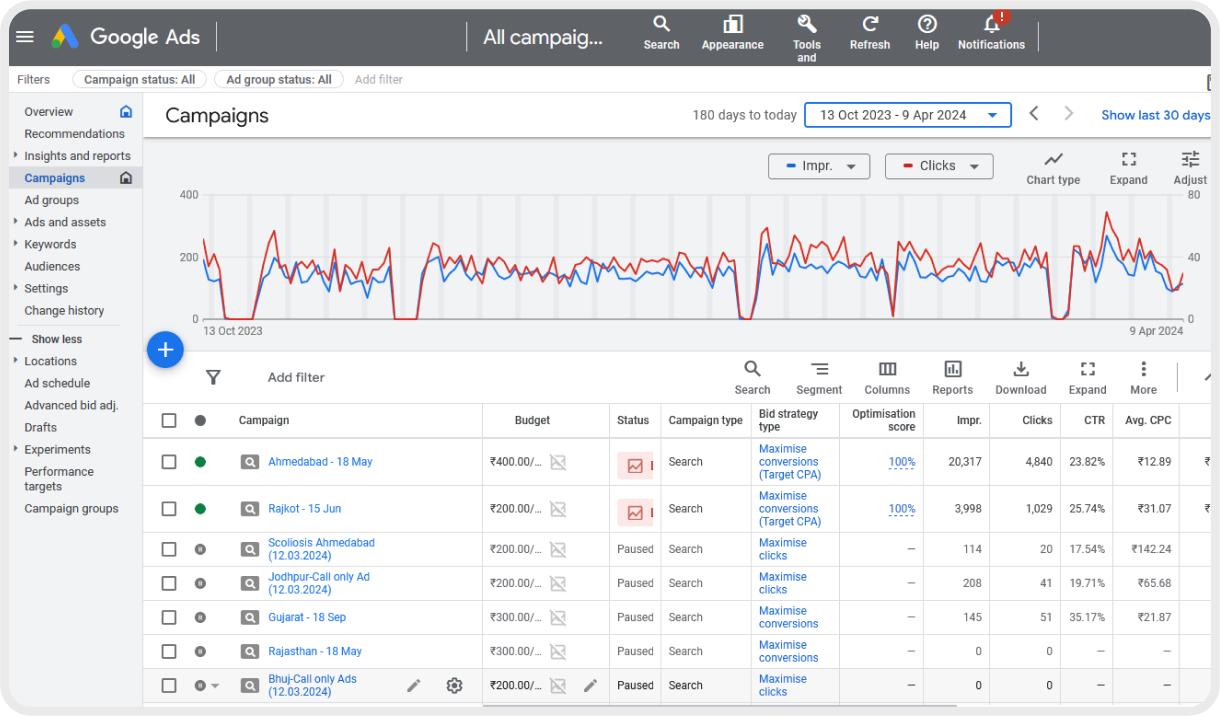Open chart Adjust settings
The image size is (1220, 716).
(x=1190, y=168)
